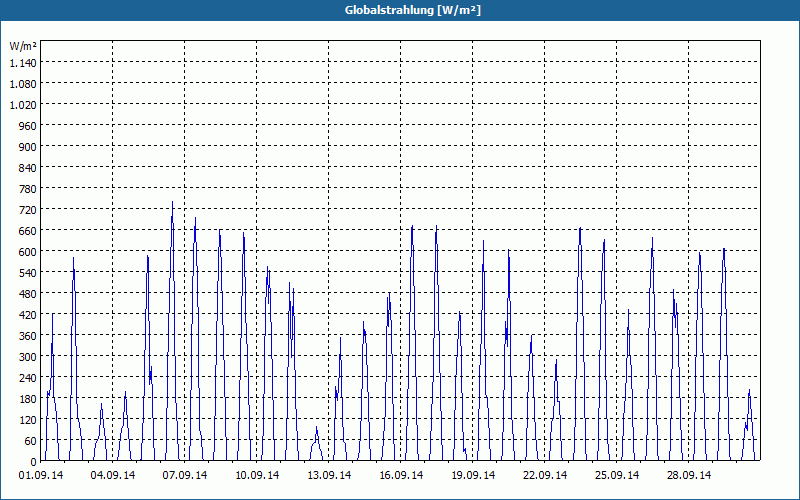Click the 0 y-axis value

(34, 462)
